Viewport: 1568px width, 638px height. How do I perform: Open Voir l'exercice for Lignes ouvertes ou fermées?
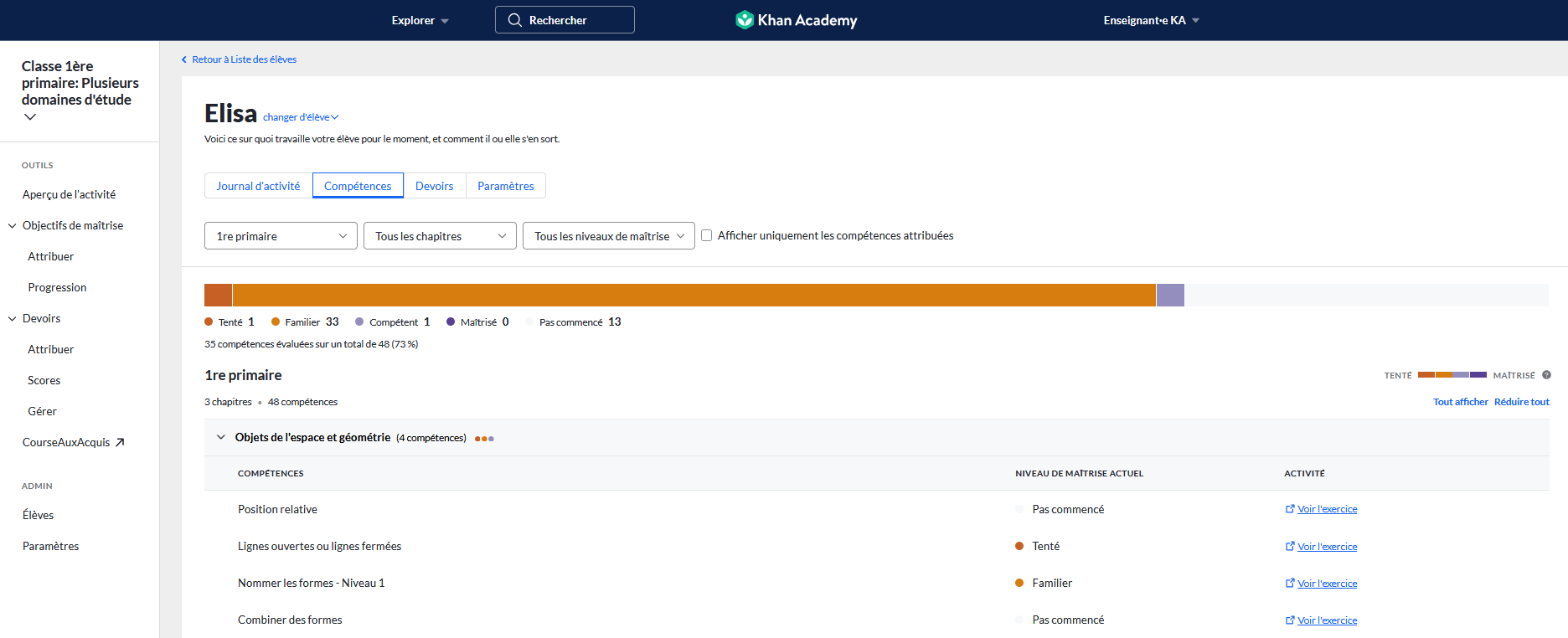1327,546
